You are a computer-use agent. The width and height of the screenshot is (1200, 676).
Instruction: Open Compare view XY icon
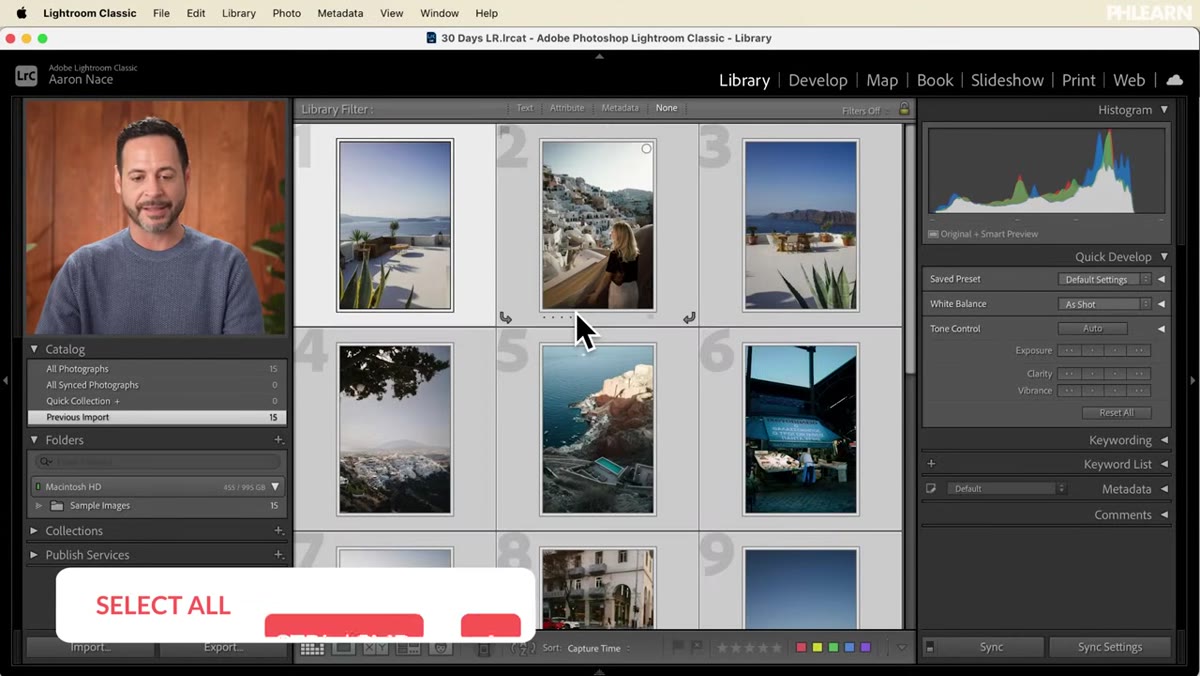click(375, 648)
